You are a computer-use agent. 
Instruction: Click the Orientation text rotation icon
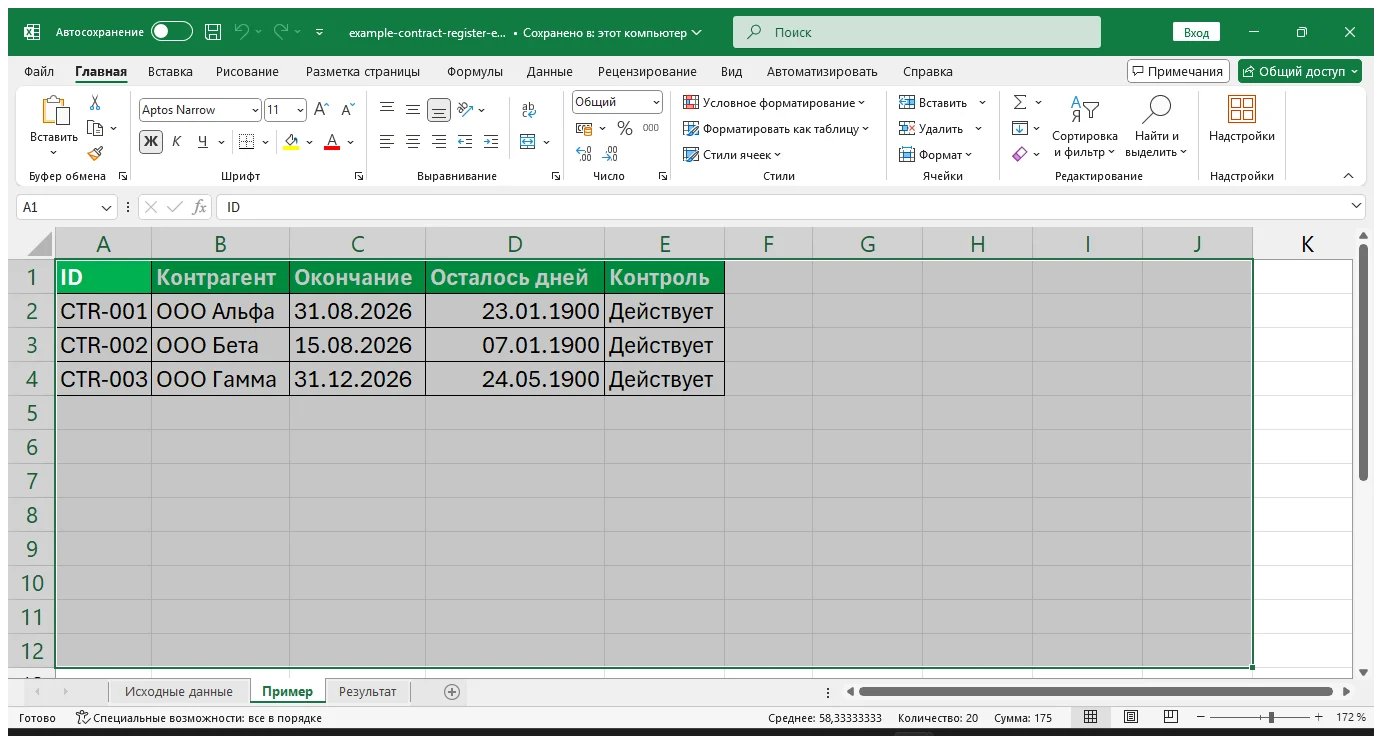[x=465, y=110]
